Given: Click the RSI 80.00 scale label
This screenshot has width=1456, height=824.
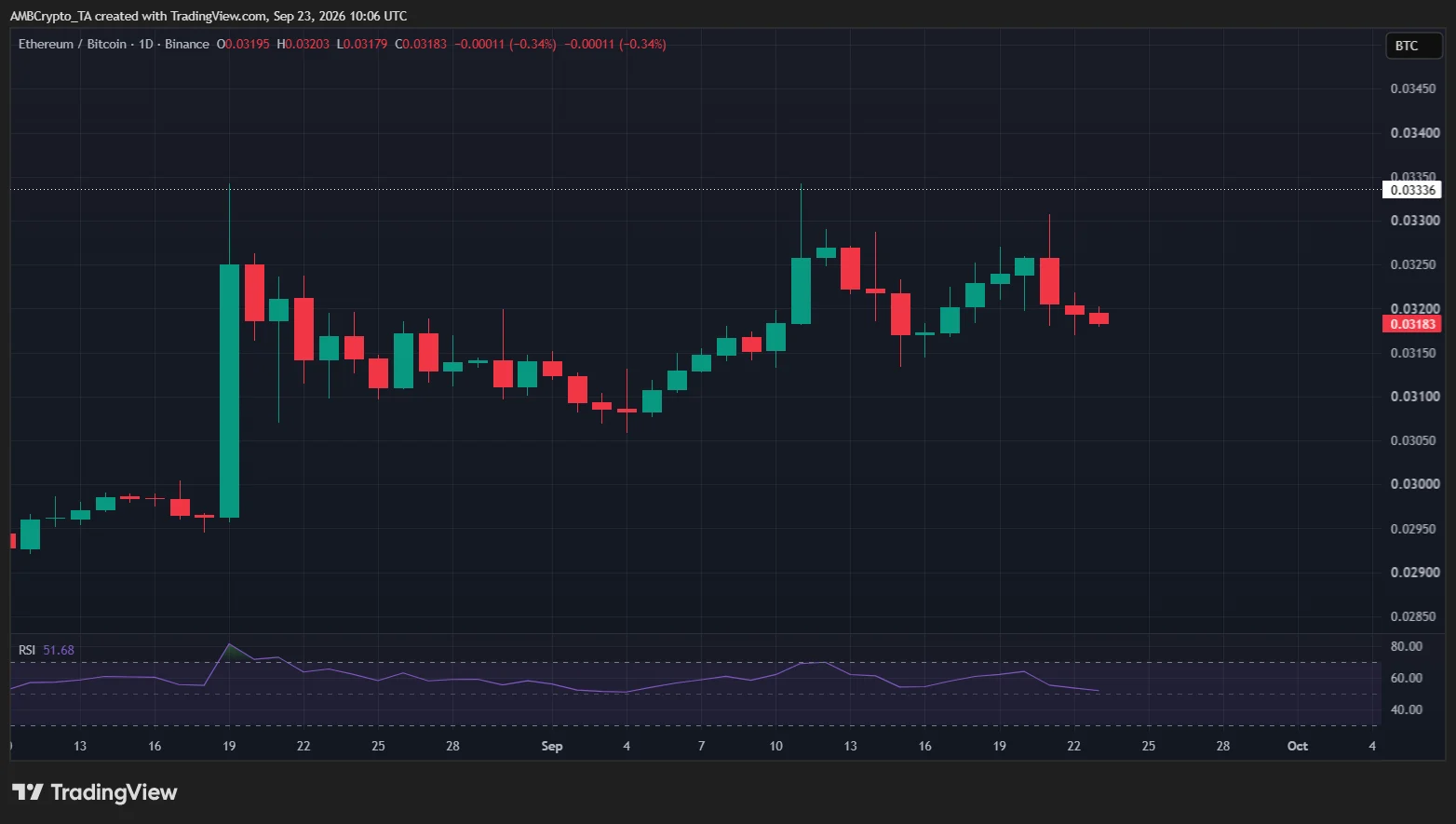Looking at the screenshot, I should click(1407, 646).
